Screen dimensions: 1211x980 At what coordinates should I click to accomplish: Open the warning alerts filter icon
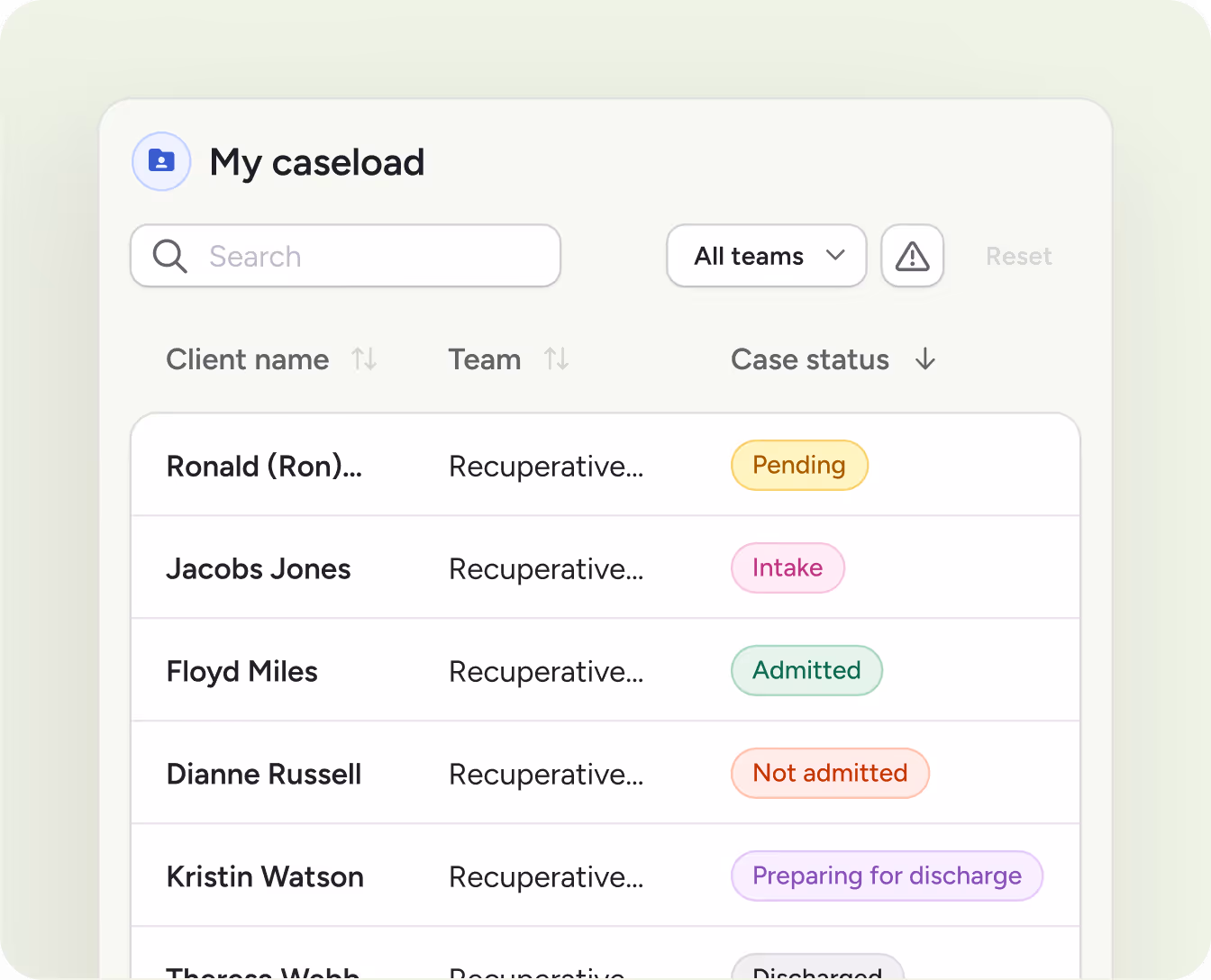coord(912,256)
